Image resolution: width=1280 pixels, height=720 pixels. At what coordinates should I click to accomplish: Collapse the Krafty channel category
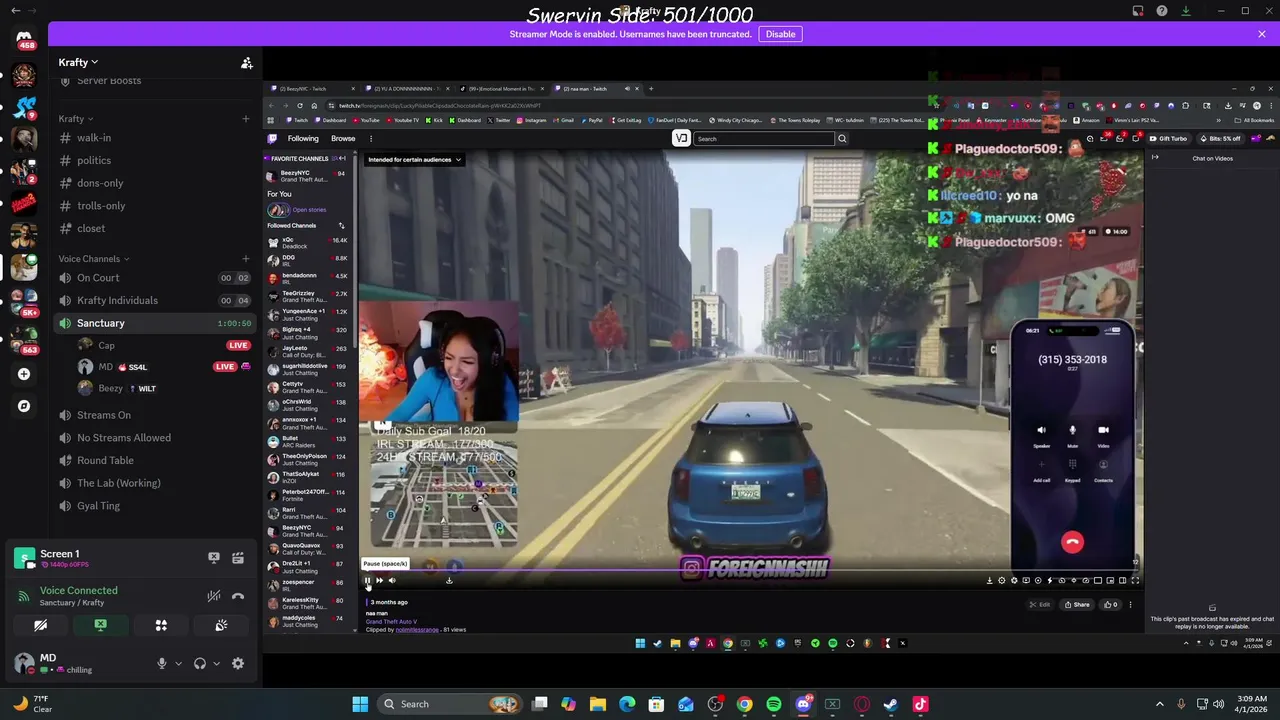point(76,119)
